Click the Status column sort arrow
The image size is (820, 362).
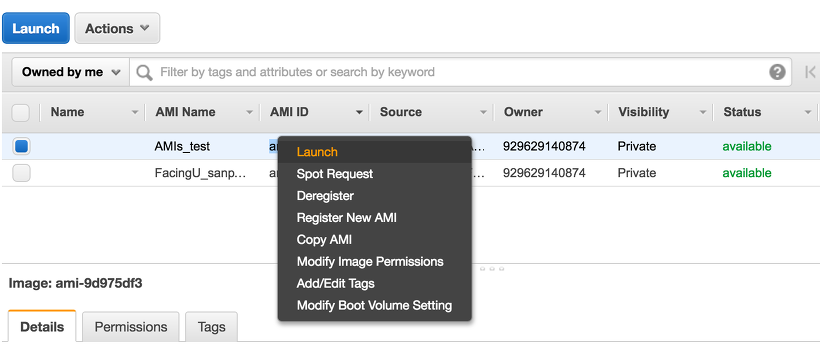pos(806,112)
